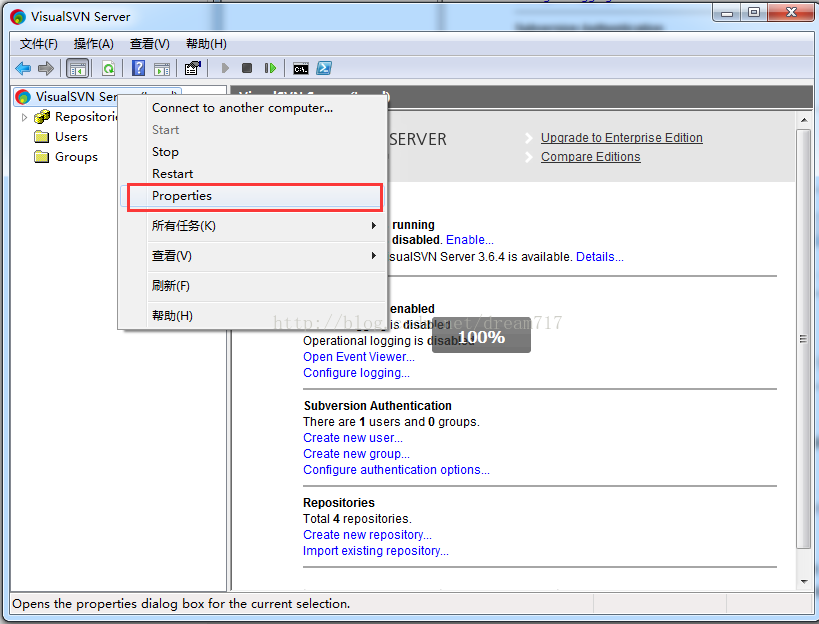Screen dimensions: 819x624
Task: Open Event Viewer... link
Action: [x=359, y=357]
